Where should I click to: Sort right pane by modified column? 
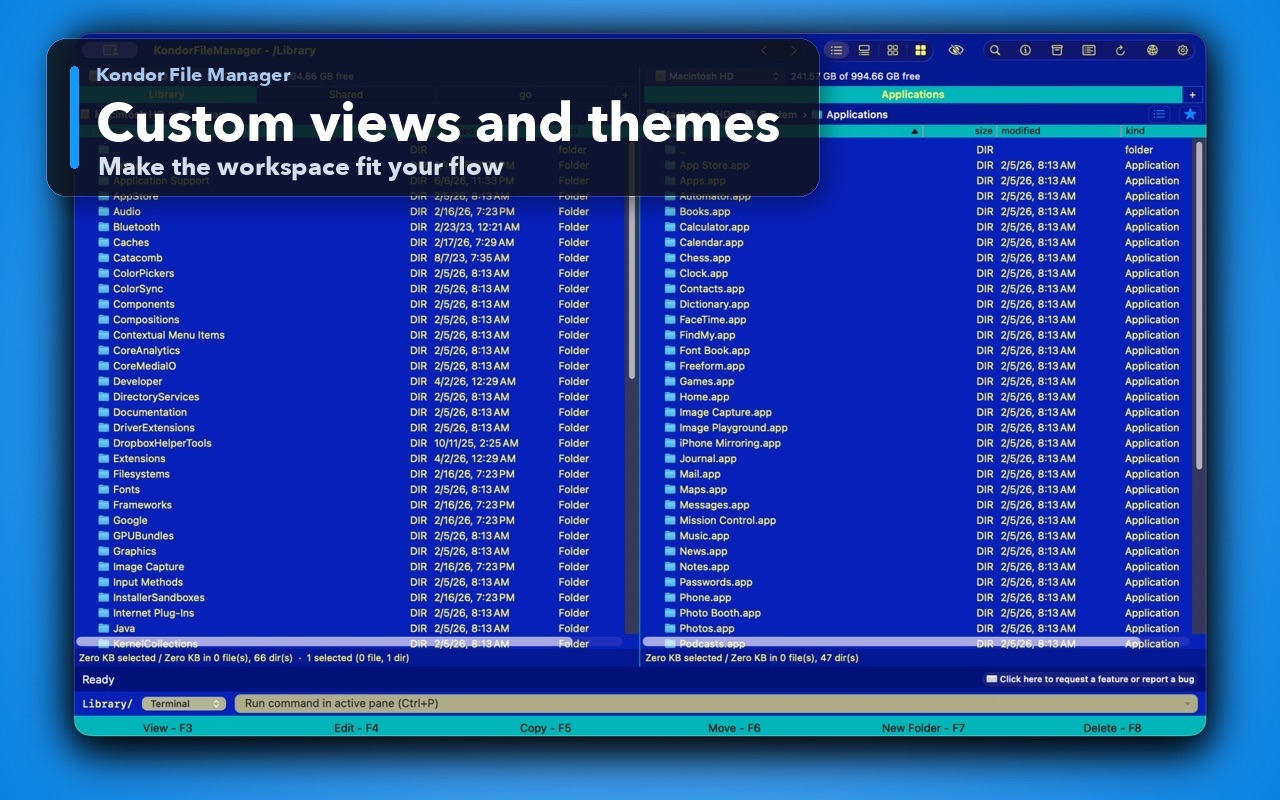coord(1020,131)
